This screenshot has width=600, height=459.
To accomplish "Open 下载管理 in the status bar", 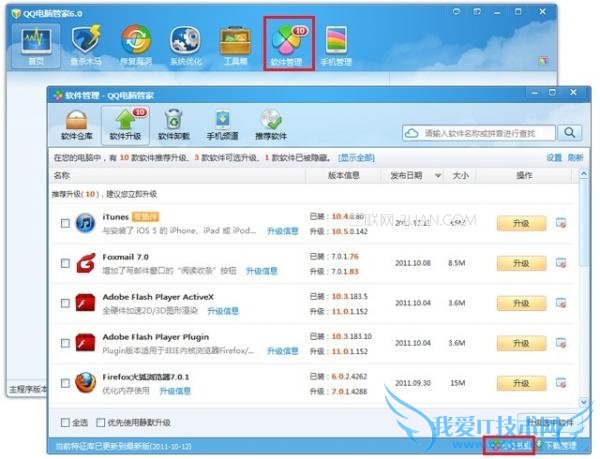I will click(x=556, y=445).
